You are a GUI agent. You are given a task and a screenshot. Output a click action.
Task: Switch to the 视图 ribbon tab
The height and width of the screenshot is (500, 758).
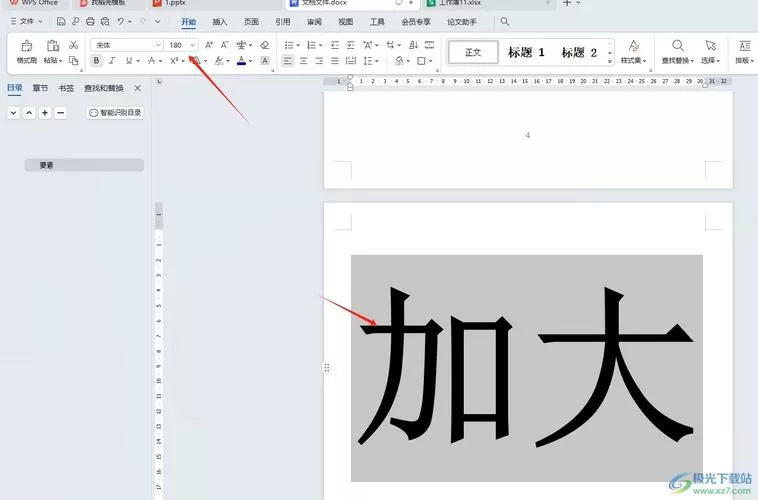click(x=346, y=22)
